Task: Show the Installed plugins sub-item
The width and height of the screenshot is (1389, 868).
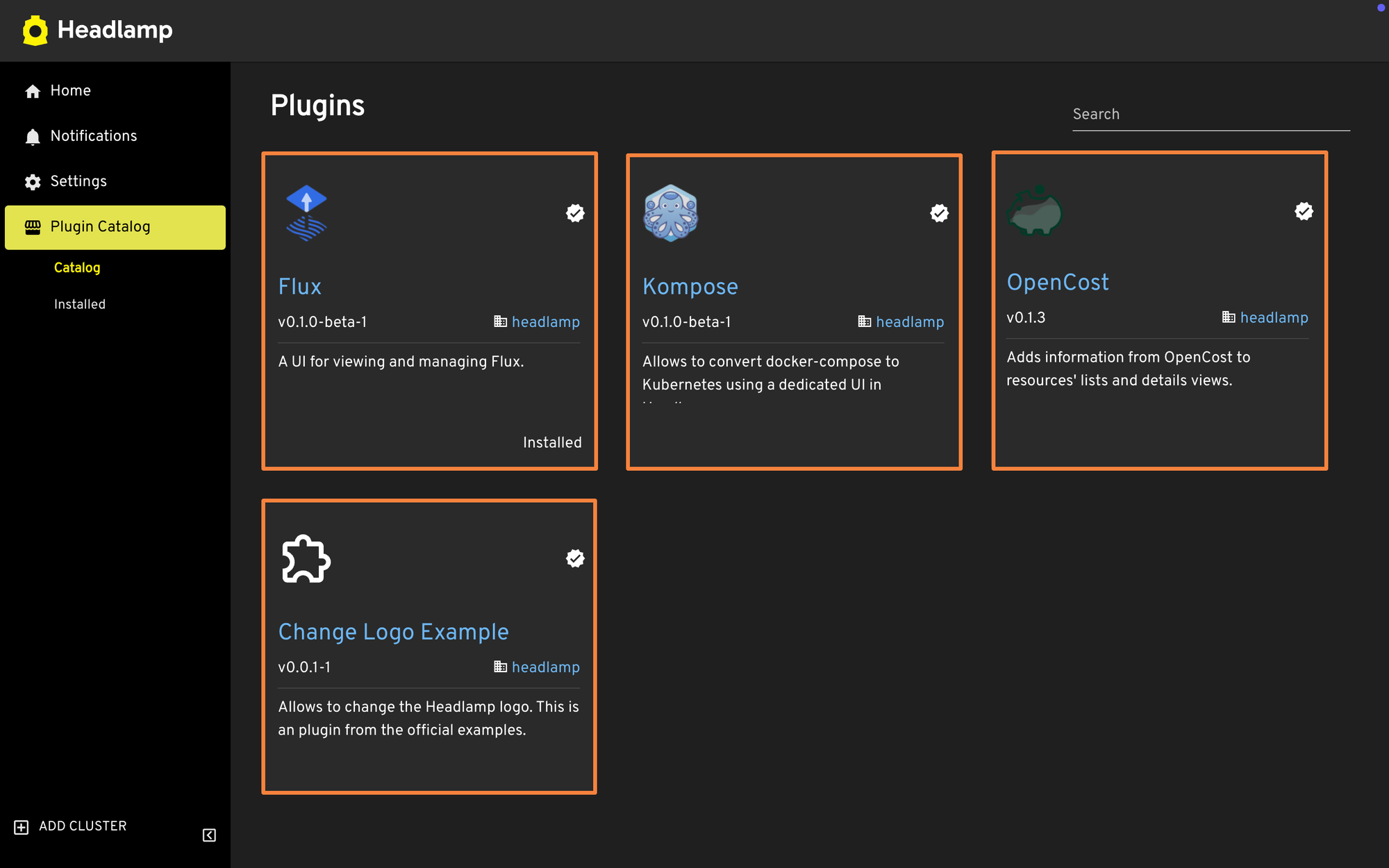Action: click(80, 304)
